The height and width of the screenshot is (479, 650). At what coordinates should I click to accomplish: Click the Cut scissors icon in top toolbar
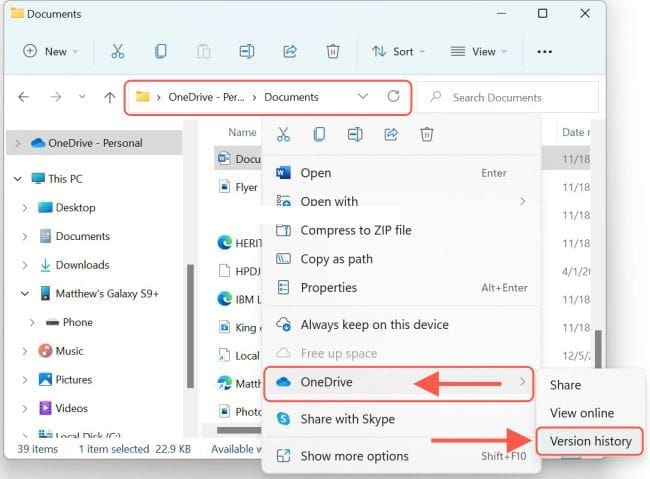pyautogui.click(x=117, y=51)
